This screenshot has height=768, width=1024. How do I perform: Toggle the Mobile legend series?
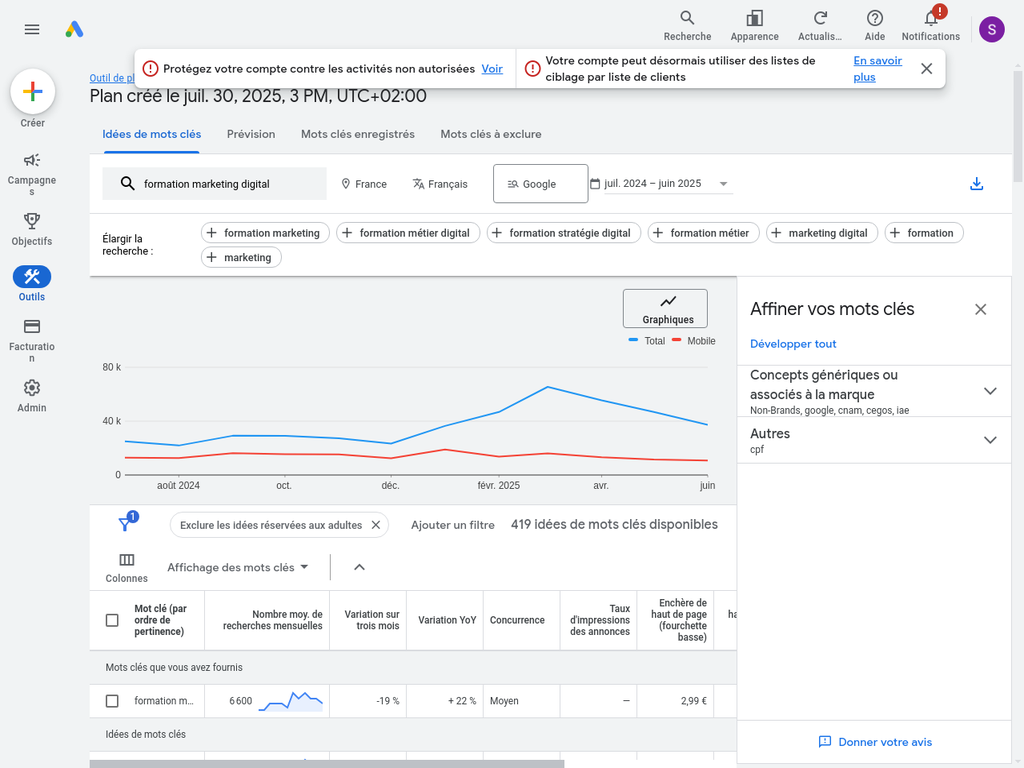pos(694,341)
